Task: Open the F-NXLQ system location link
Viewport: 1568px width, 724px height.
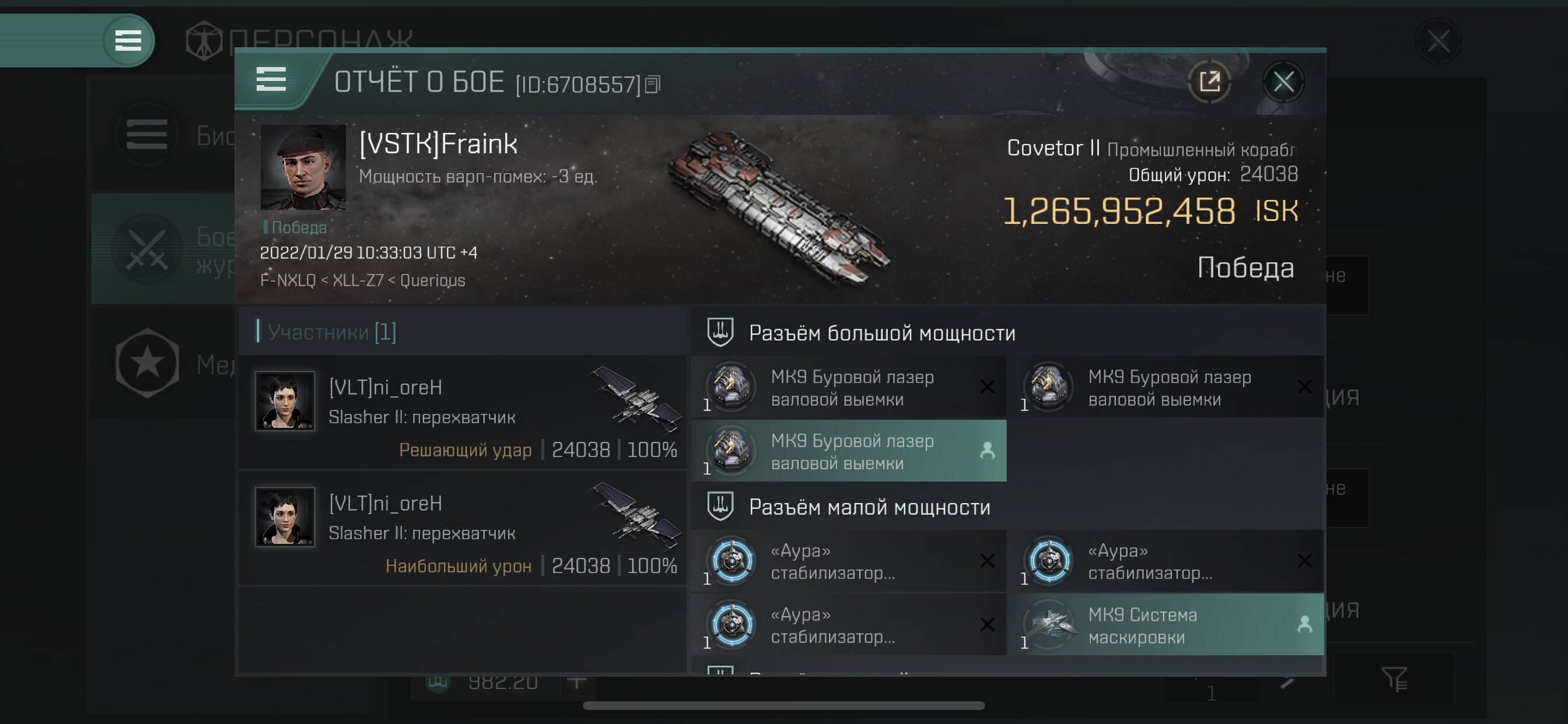Action: [288, 280]
